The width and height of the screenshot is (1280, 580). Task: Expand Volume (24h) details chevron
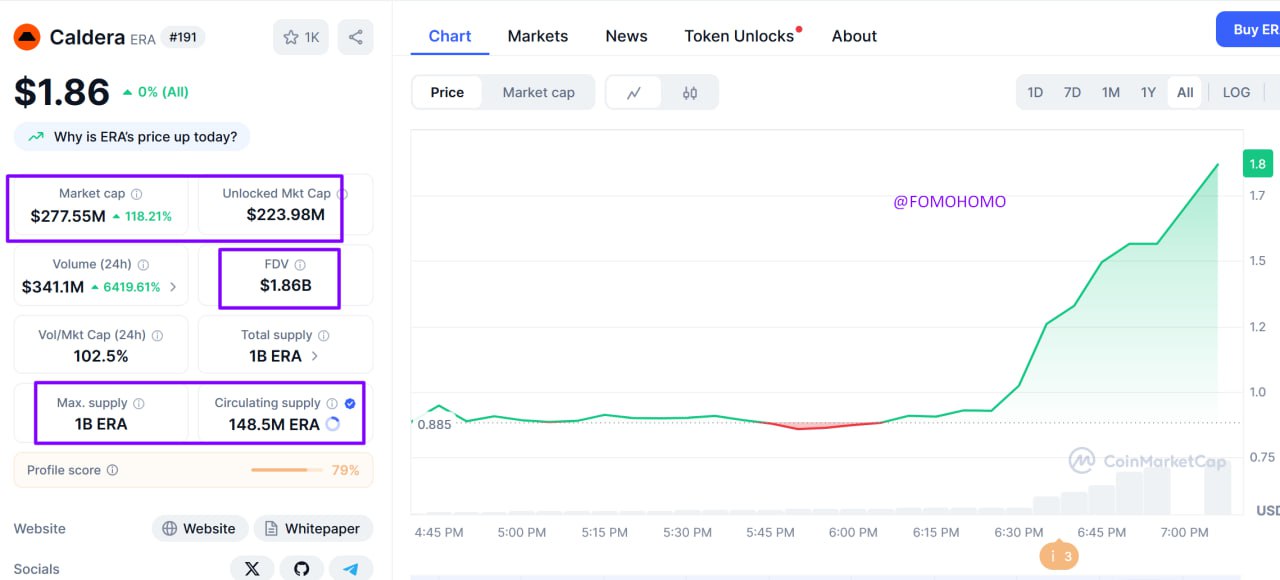[173, 287]
